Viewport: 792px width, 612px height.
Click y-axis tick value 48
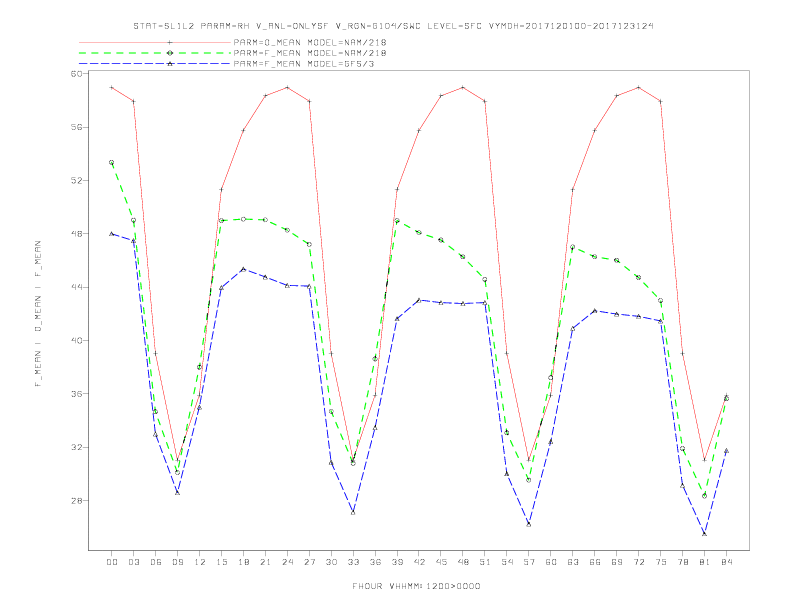[x=76, y=234]
